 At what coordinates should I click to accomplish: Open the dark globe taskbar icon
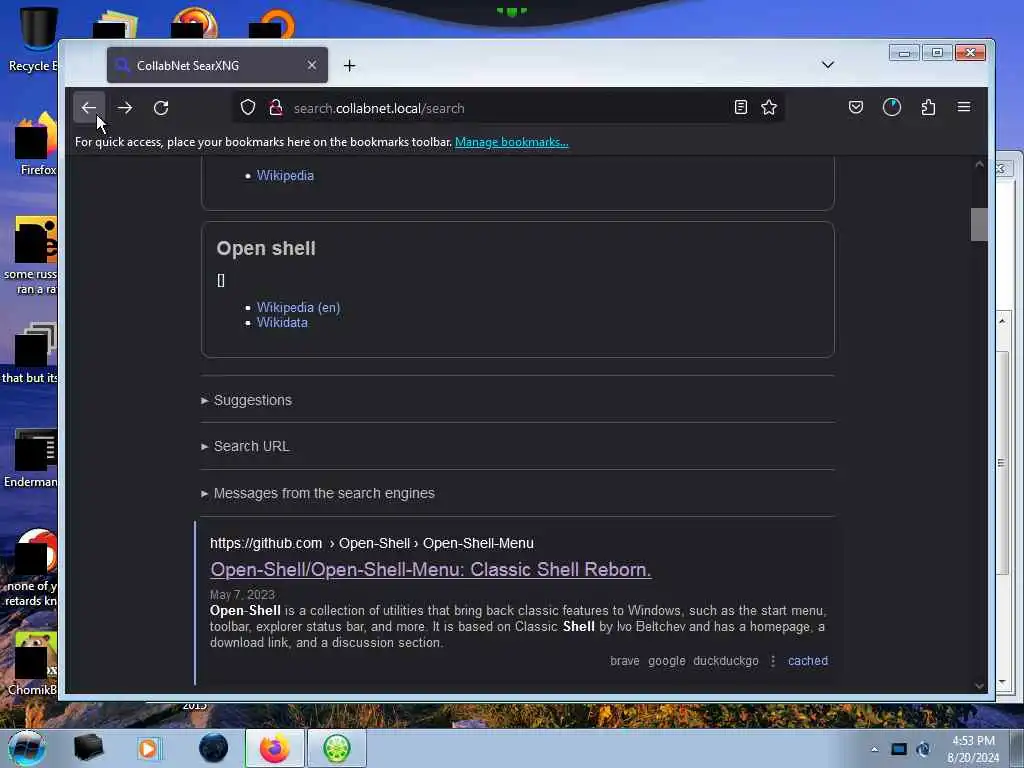(214, 748)
